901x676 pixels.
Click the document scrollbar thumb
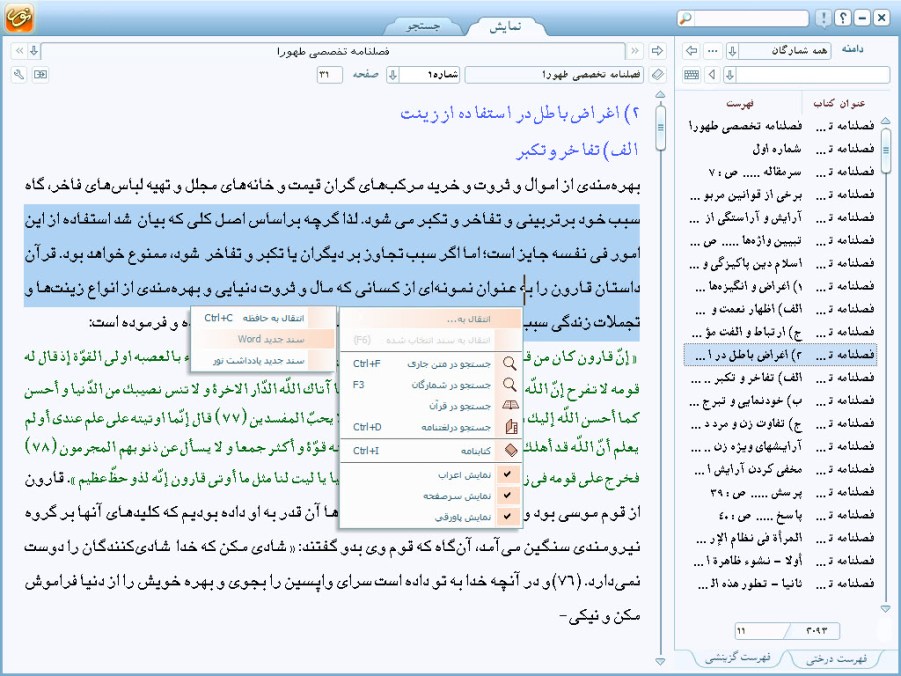(x=660, y=127)
